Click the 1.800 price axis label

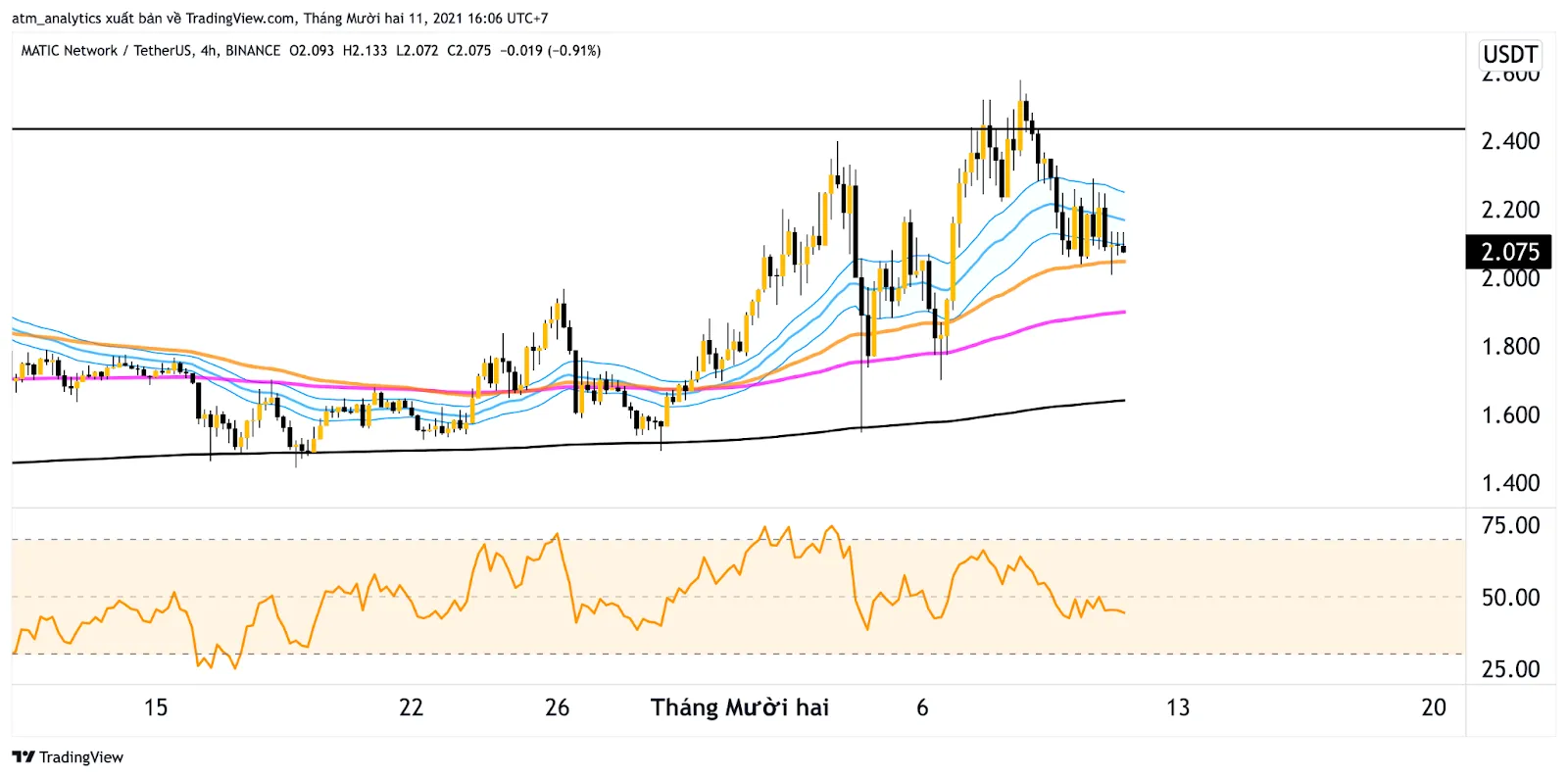(x=1510, y=346)
